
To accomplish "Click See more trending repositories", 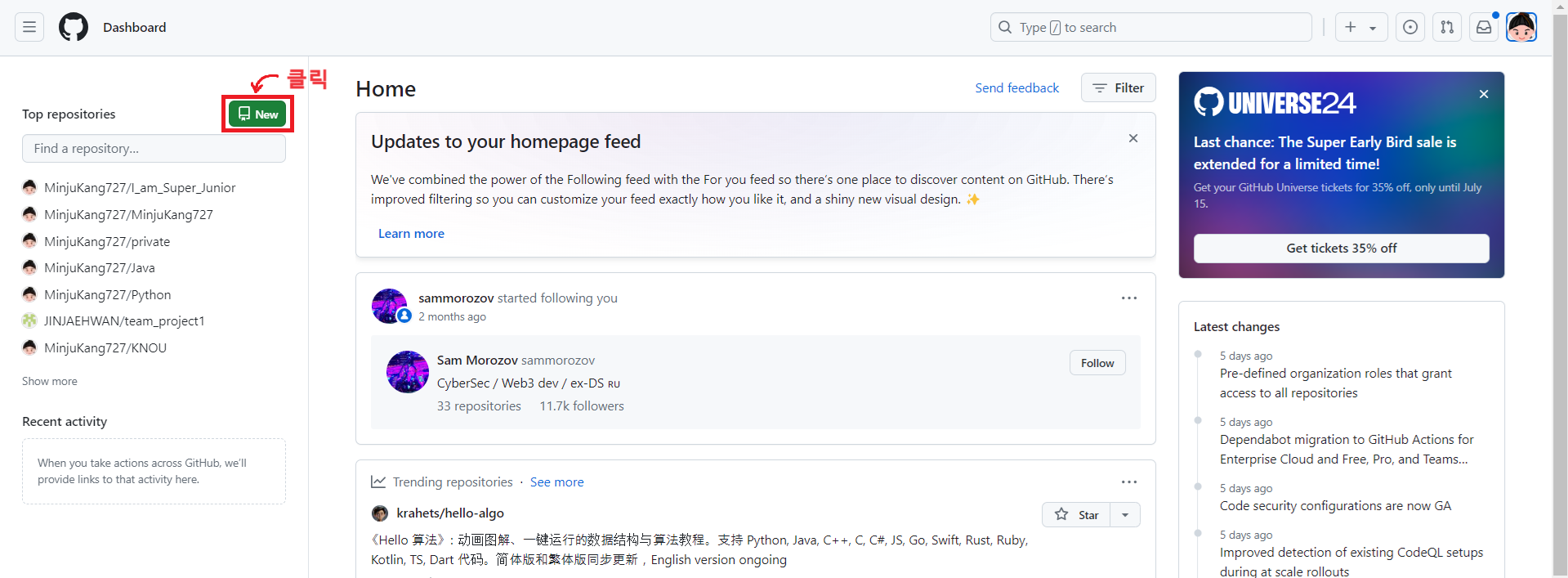I will [557, 482].
